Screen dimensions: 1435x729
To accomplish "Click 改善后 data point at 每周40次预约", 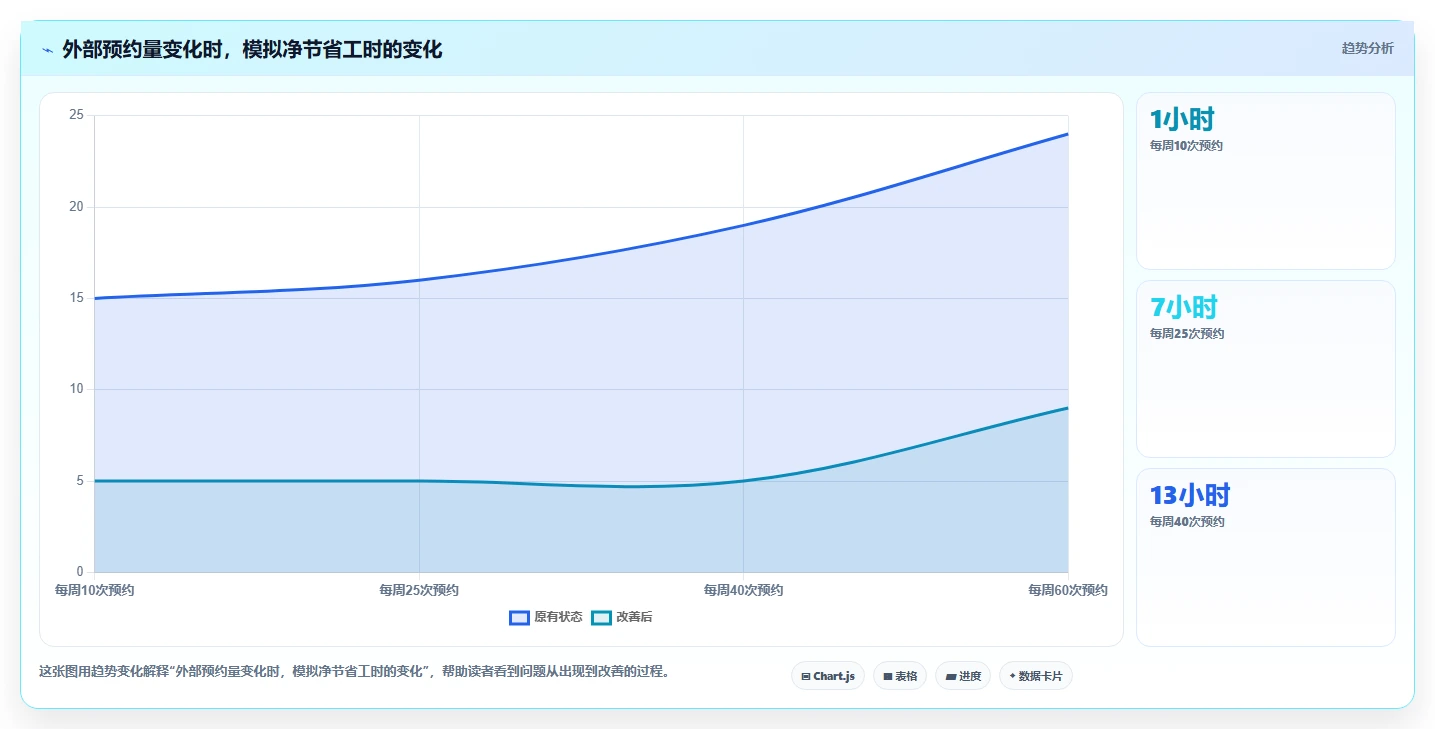I will point(743,481).
